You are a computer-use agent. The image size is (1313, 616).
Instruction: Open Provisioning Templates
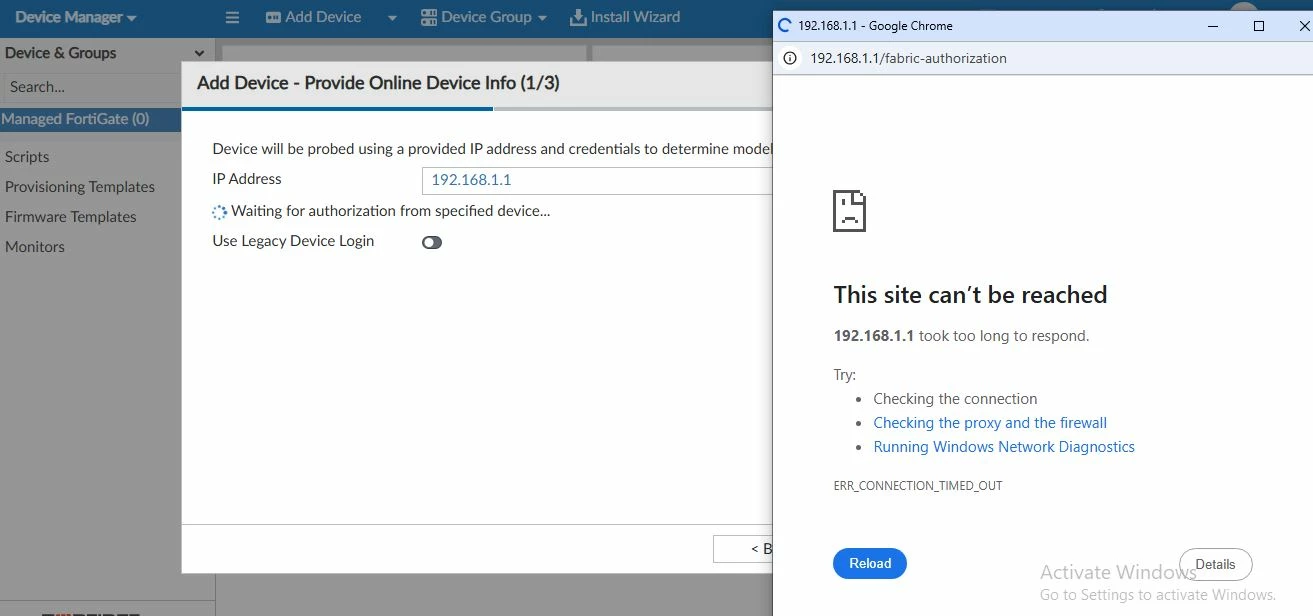point(80,187)
